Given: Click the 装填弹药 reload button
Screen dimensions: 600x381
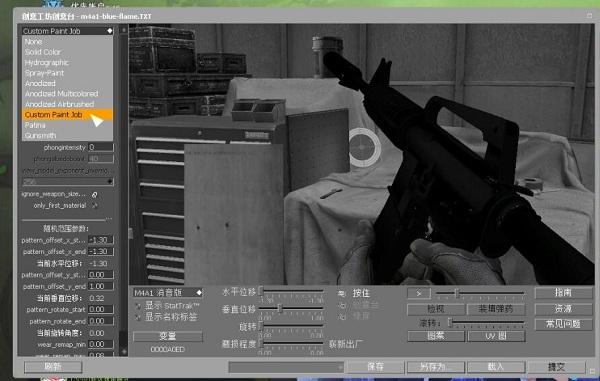Looking at the screenshot, I should tap(496, 309).
